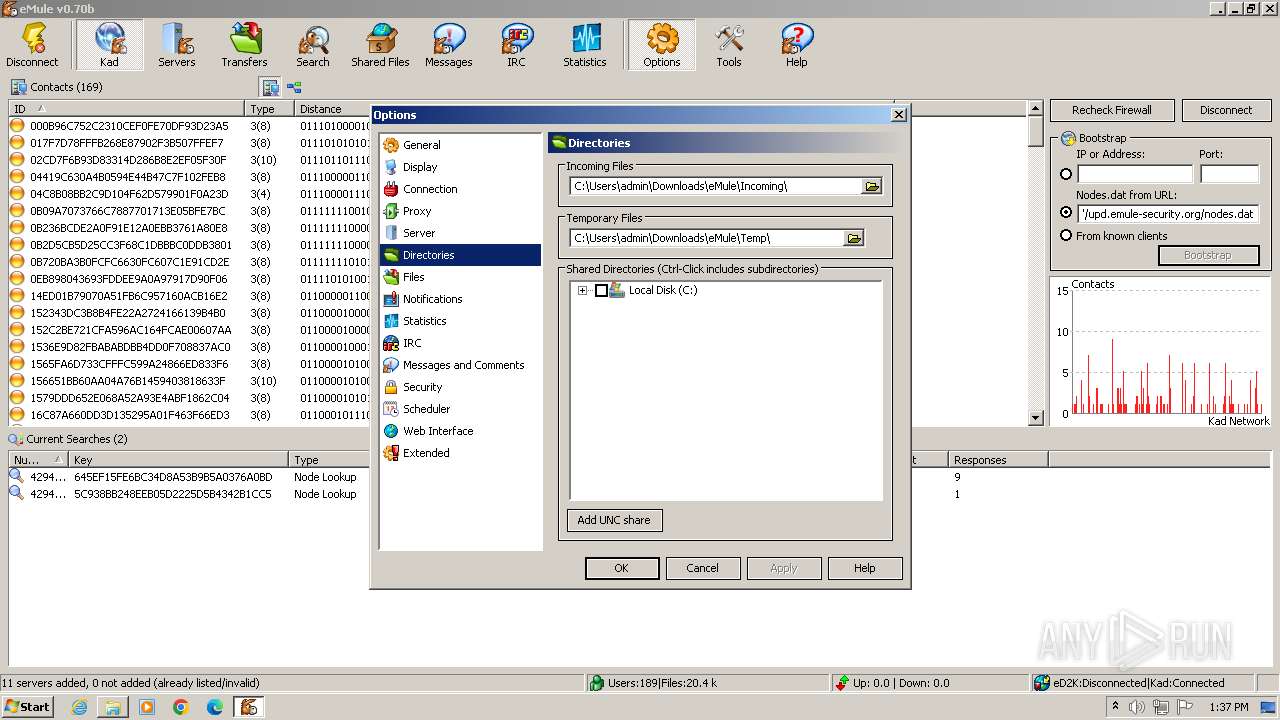Click the Nodes.dat URL field

(x=1167, y=214)
